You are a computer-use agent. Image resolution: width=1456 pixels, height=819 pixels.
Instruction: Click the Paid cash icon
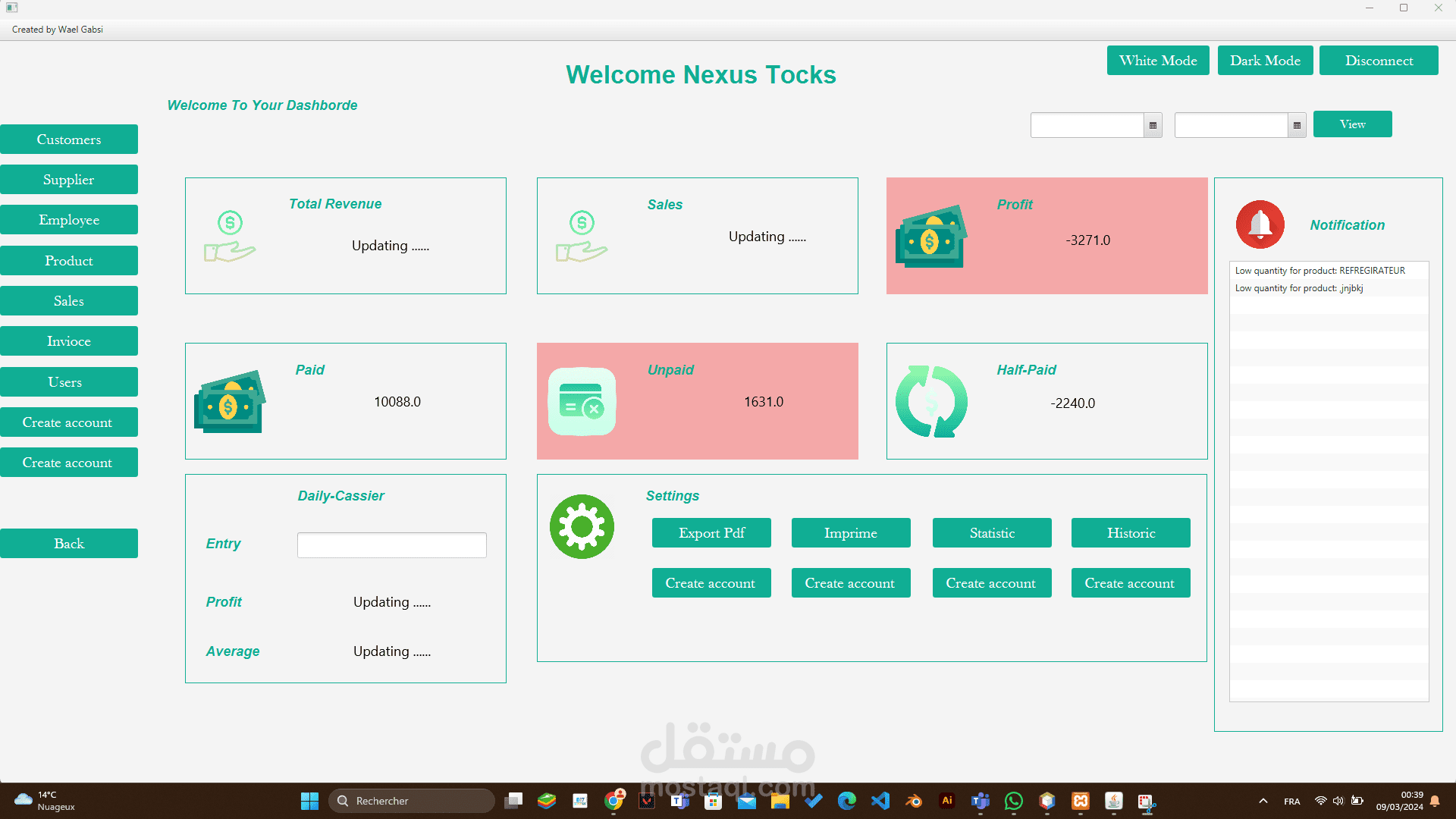click(x=230, y=401)
